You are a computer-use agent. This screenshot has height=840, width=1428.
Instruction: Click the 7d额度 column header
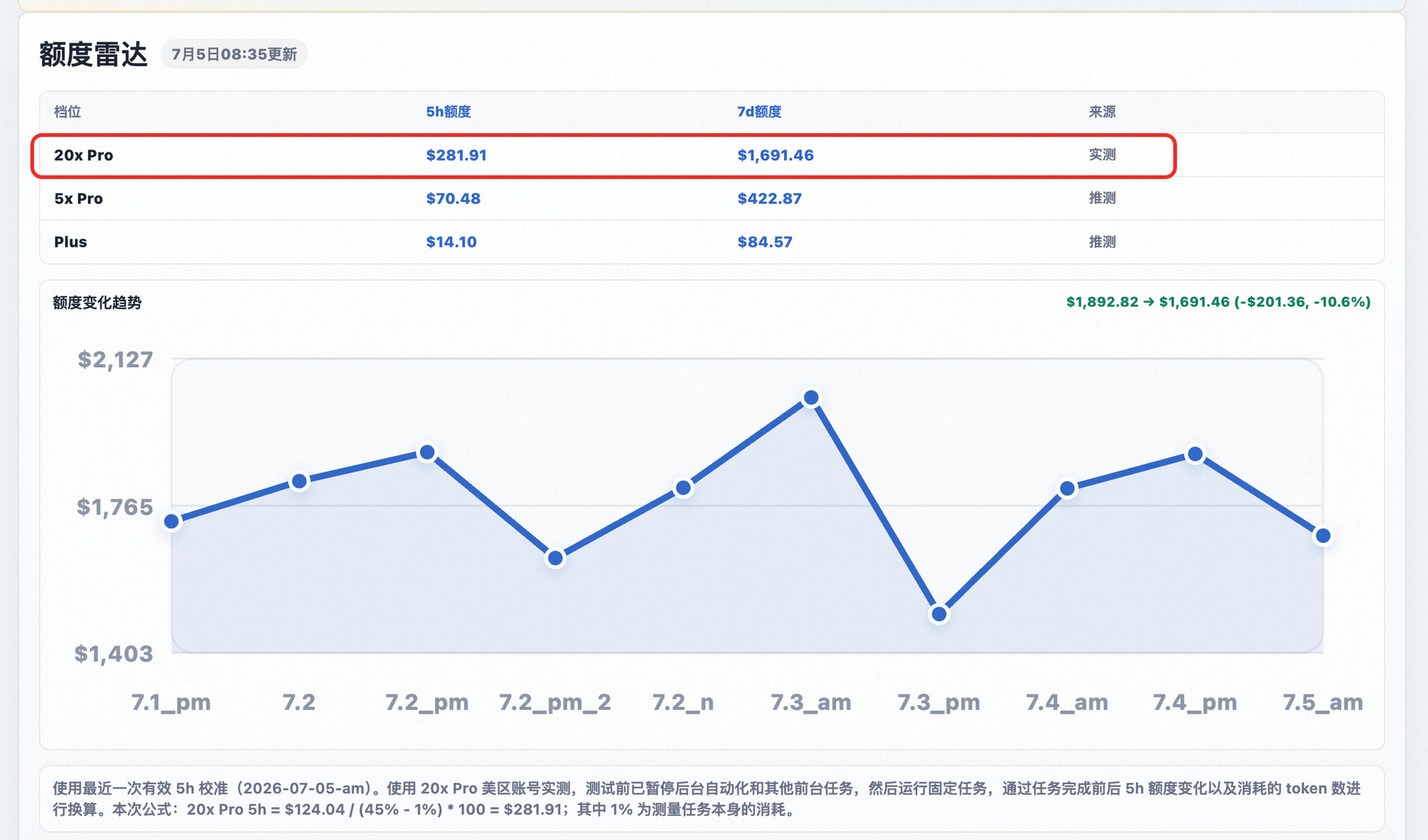click(x=759, y=112)
